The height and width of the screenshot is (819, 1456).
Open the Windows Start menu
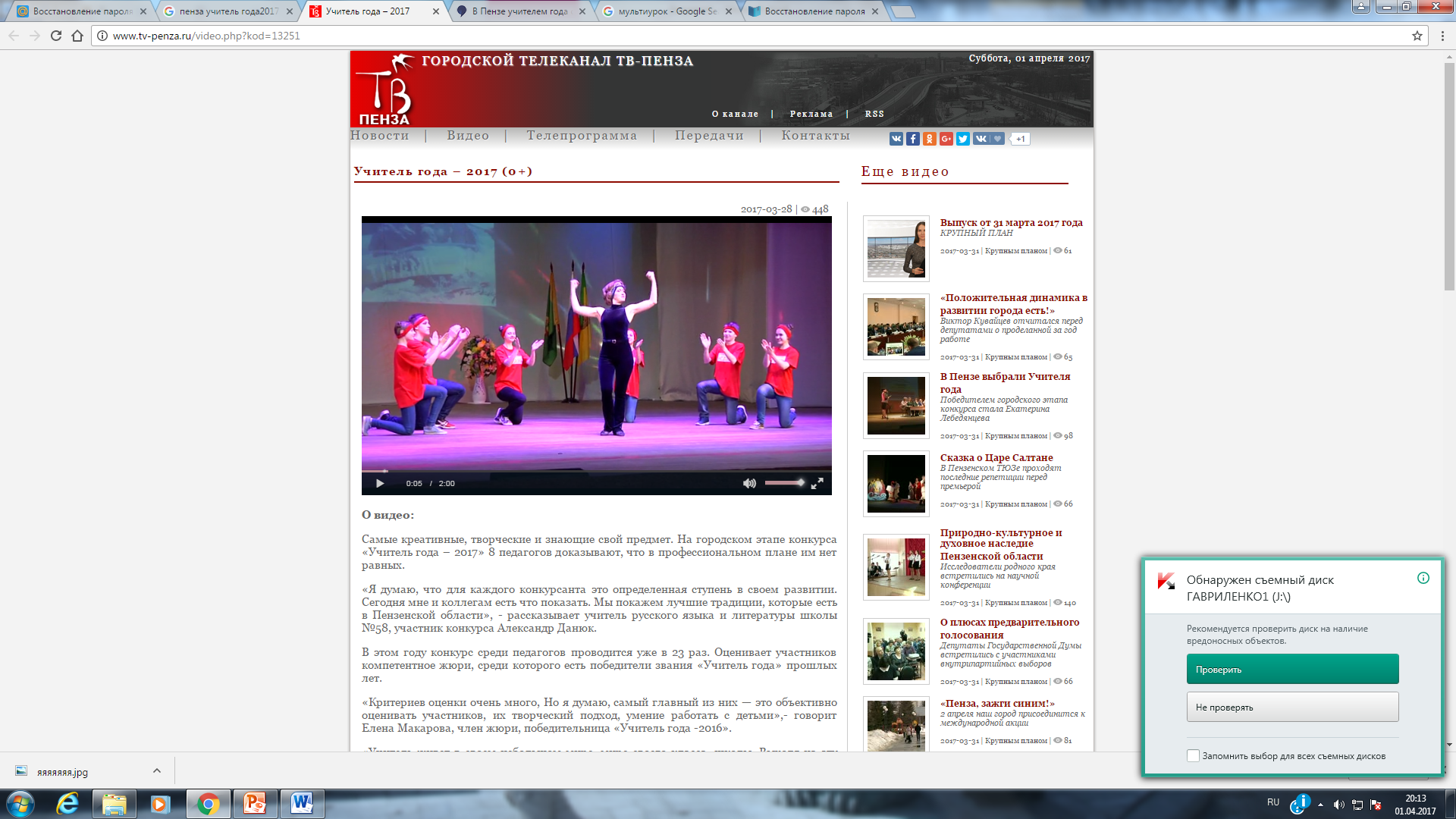coord(20,804)
